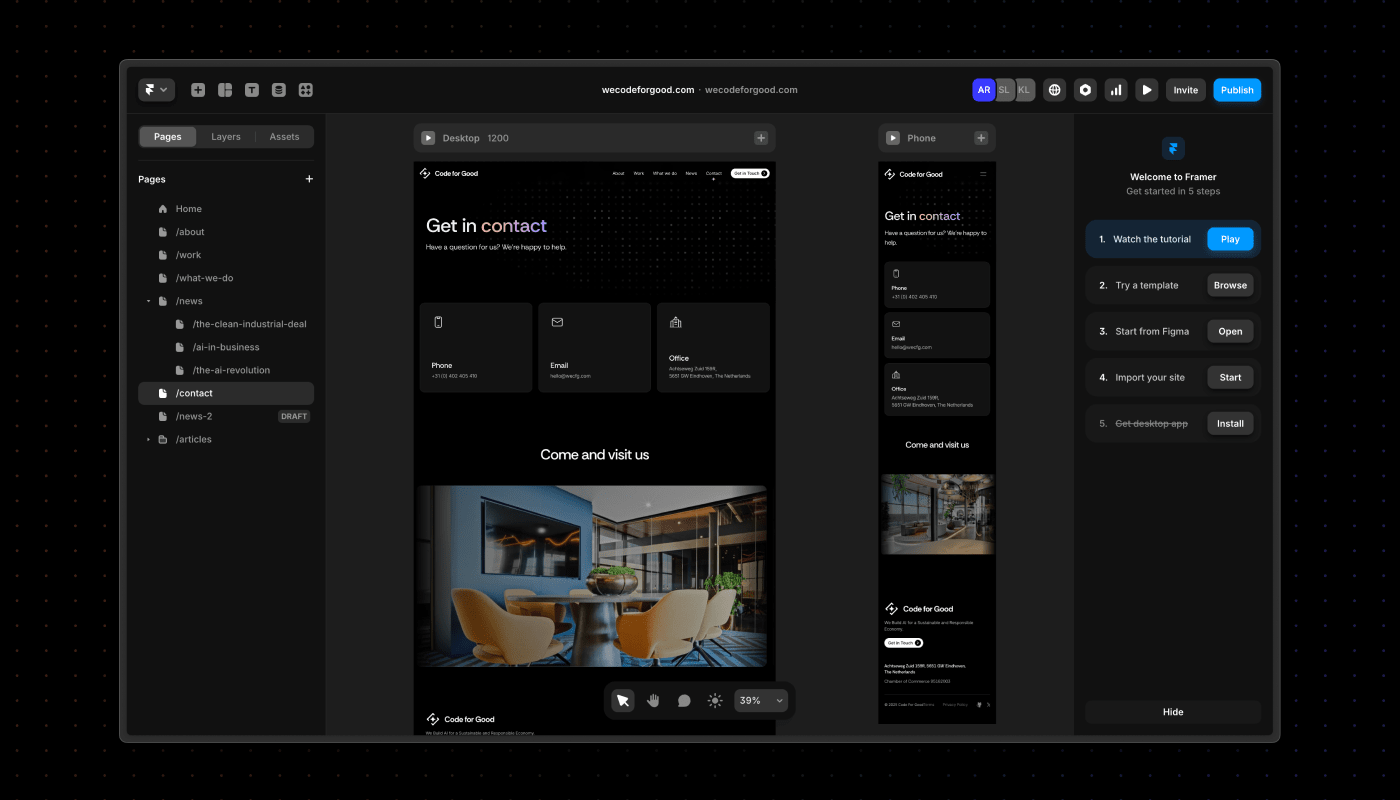Click the SL collaborator avatar
1400x800 pixels.
click(x=1005, y=90)
